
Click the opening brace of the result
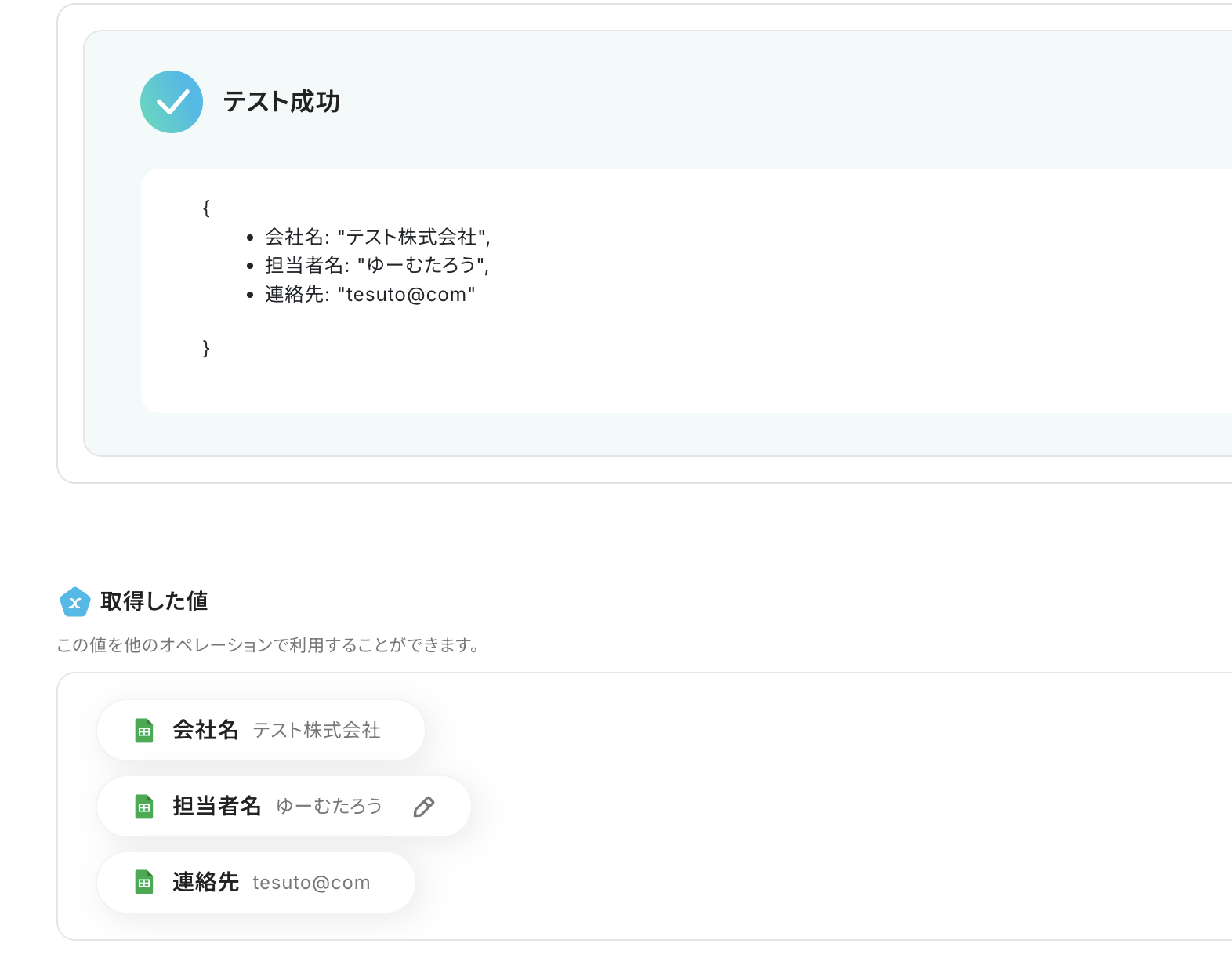point(206,208)
